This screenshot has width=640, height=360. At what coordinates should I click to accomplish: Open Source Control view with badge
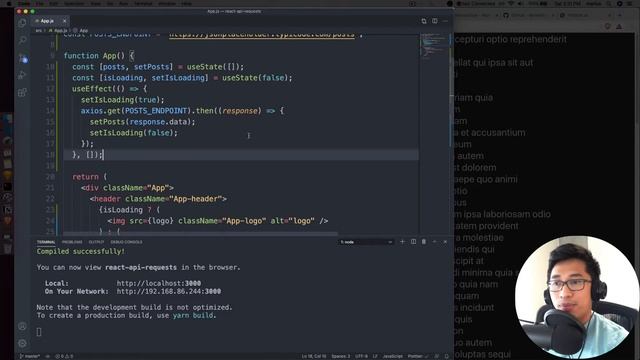23,58
